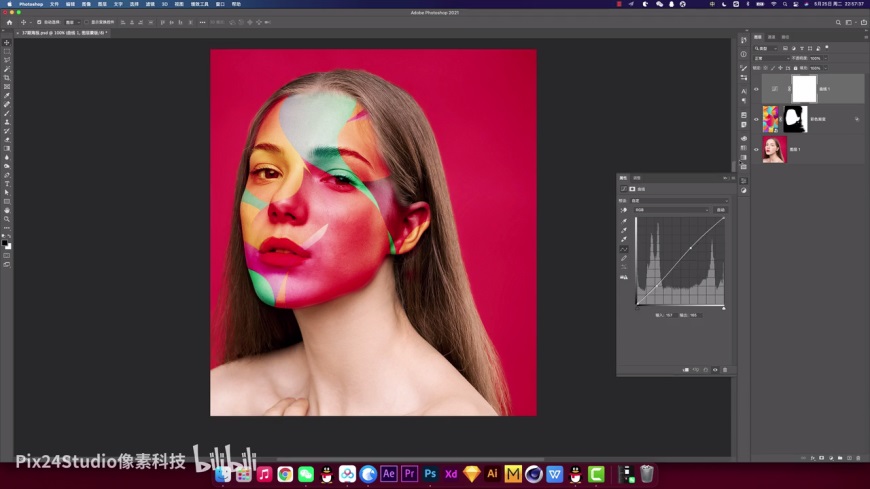Open the layer Opacity dropdown arrow
Screen dimensions: 870x489
point(825,58)
